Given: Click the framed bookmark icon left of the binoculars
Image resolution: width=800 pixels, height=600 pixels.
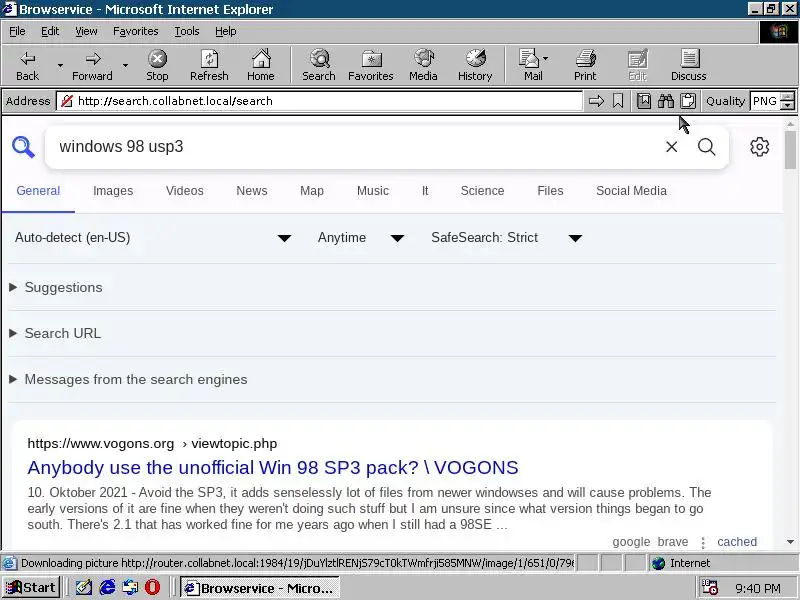Looking at the screenshot, I should (x=644, y=101).
